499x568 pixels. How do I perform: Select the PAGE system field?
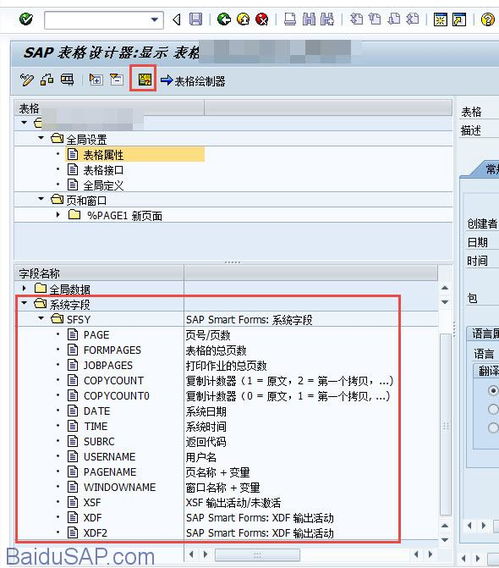(x=96, y=335)
